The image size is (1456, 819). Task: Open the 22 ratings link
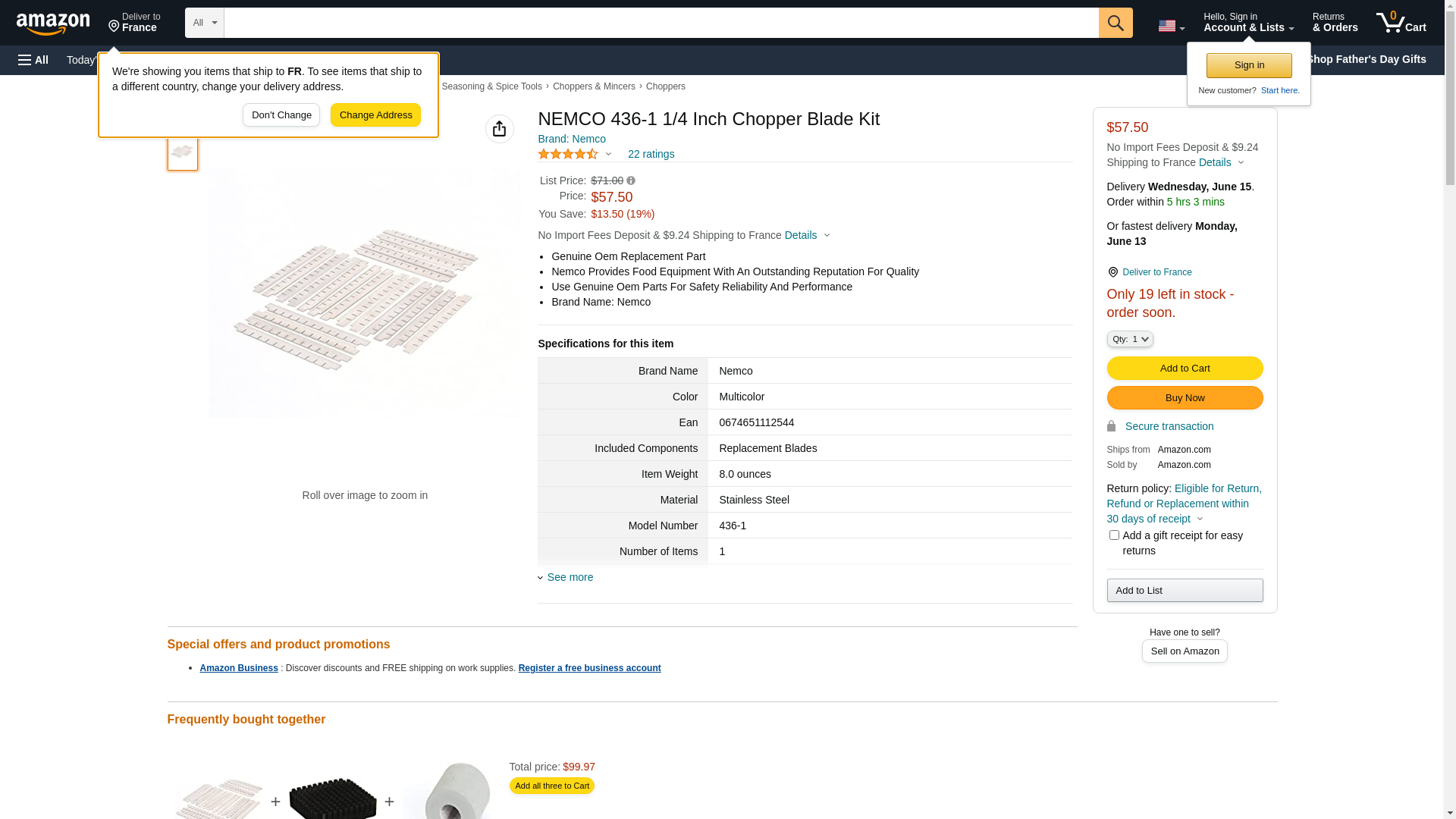pos(651,154)
